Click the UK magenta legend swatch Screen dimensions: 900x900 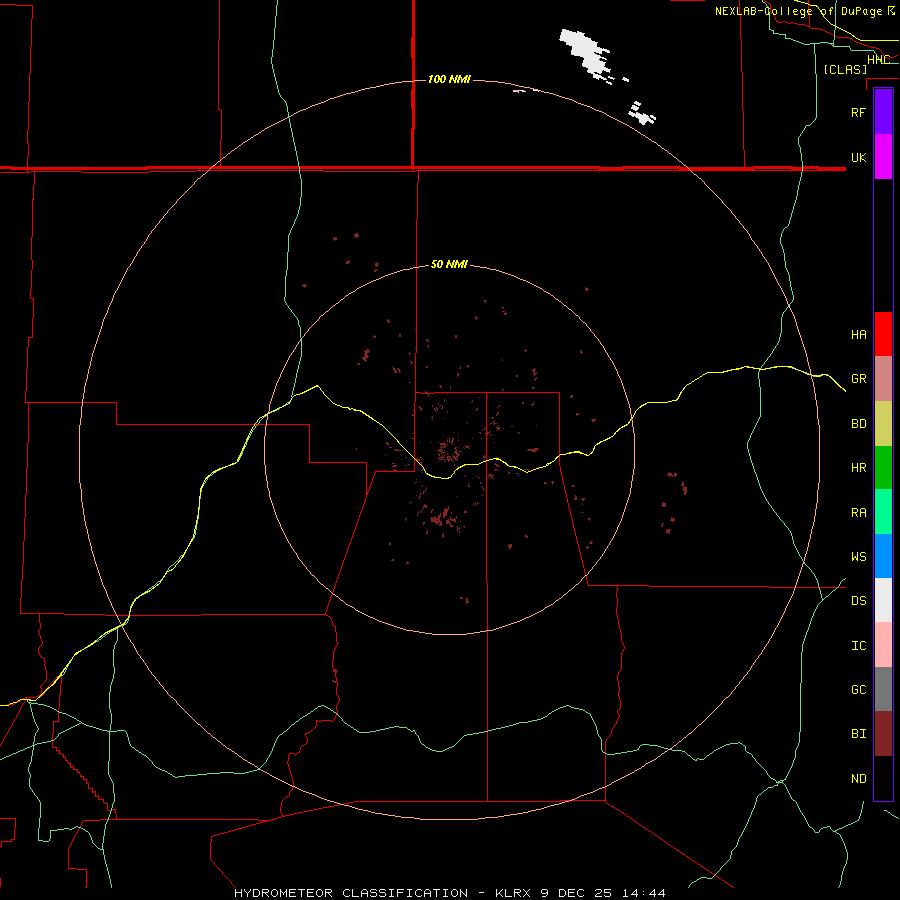coord(883,157)
